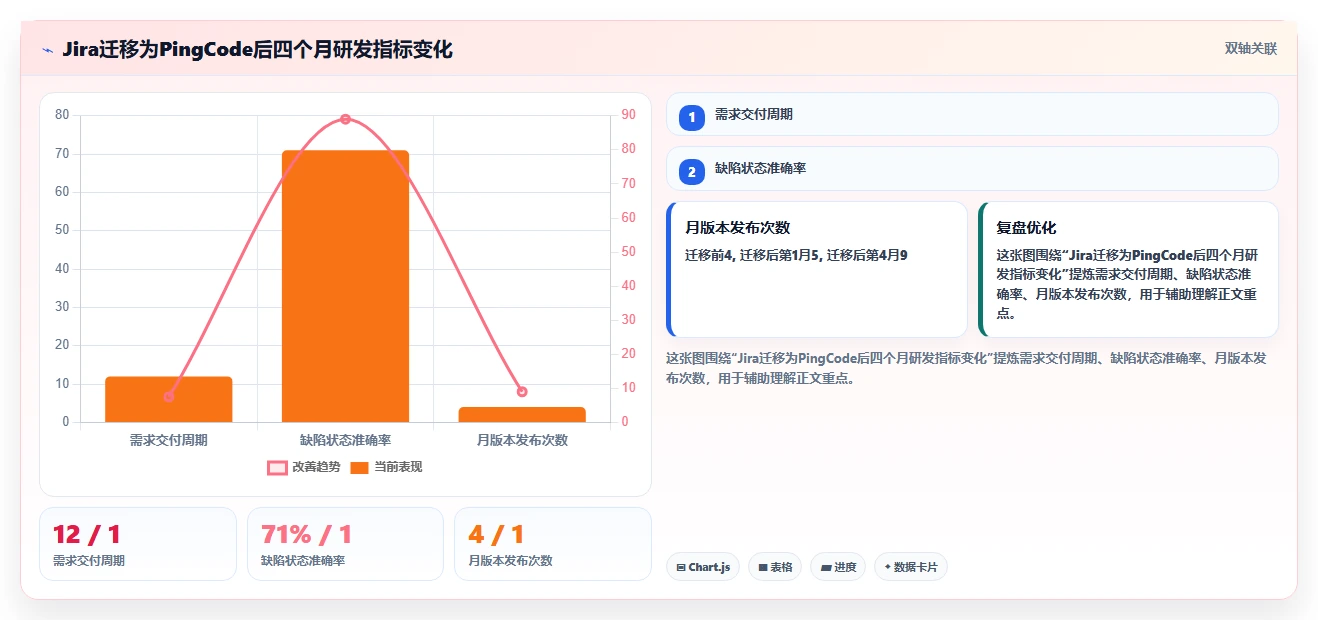Click the x-axis label 月版本发布次数
This screenshot has width=1318, height=620.
tap(522, 440)
